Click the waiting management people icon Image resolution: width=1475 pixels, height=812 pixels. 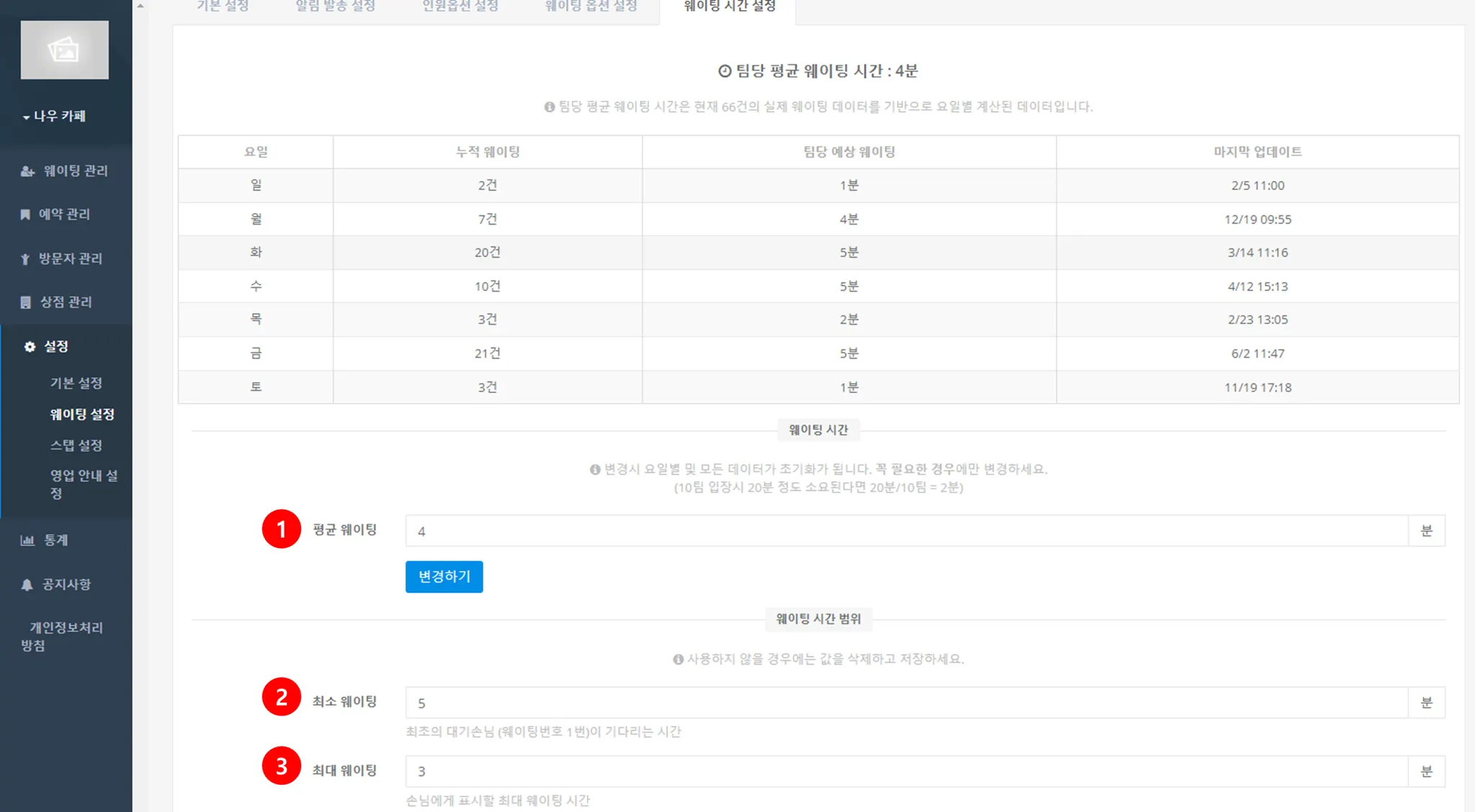[x=27, y=171]
